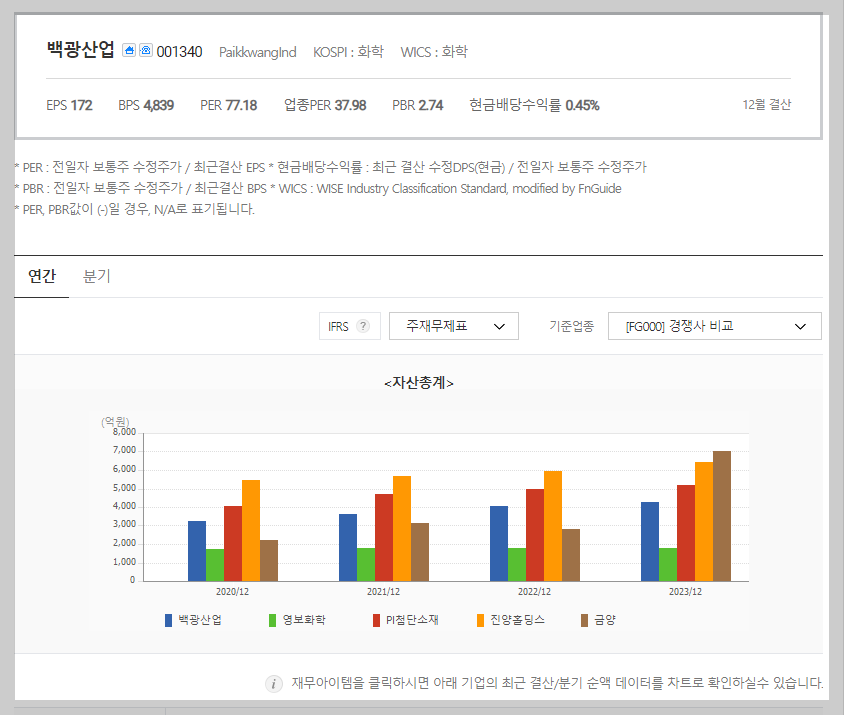This screenshot has height=715, width=844.
Task: Click the 2022/12 백광산업 blue bar
Action: (499, 544)
